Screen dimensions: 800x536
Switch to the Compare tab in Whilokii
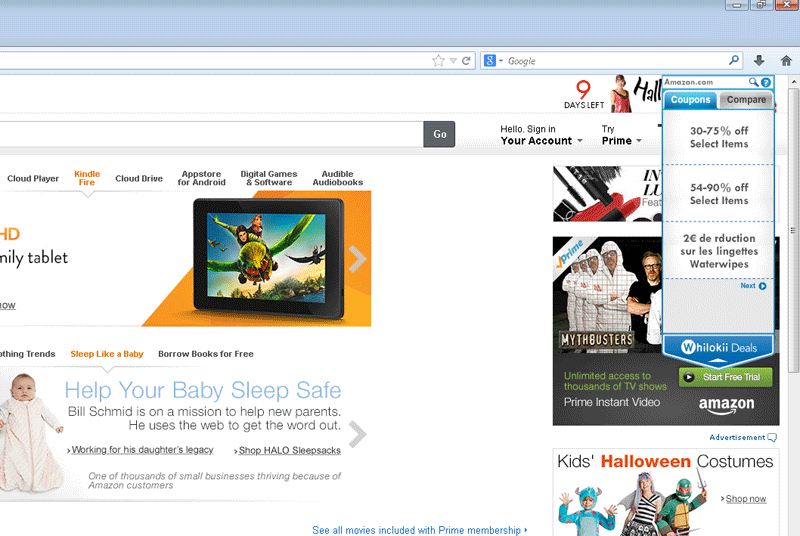(746, 100)
